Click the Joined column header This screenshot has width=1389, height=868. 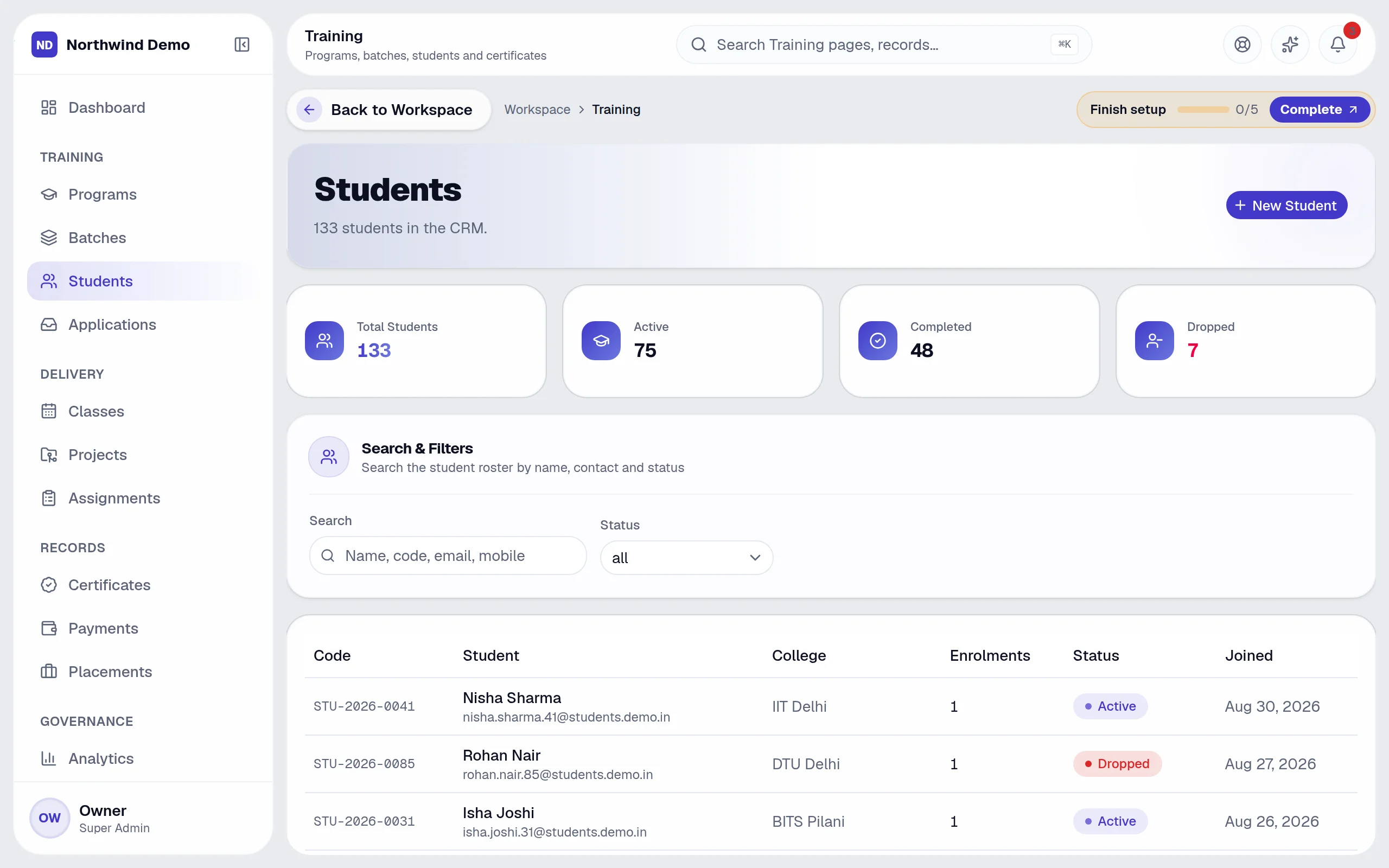click(1248, 655)
